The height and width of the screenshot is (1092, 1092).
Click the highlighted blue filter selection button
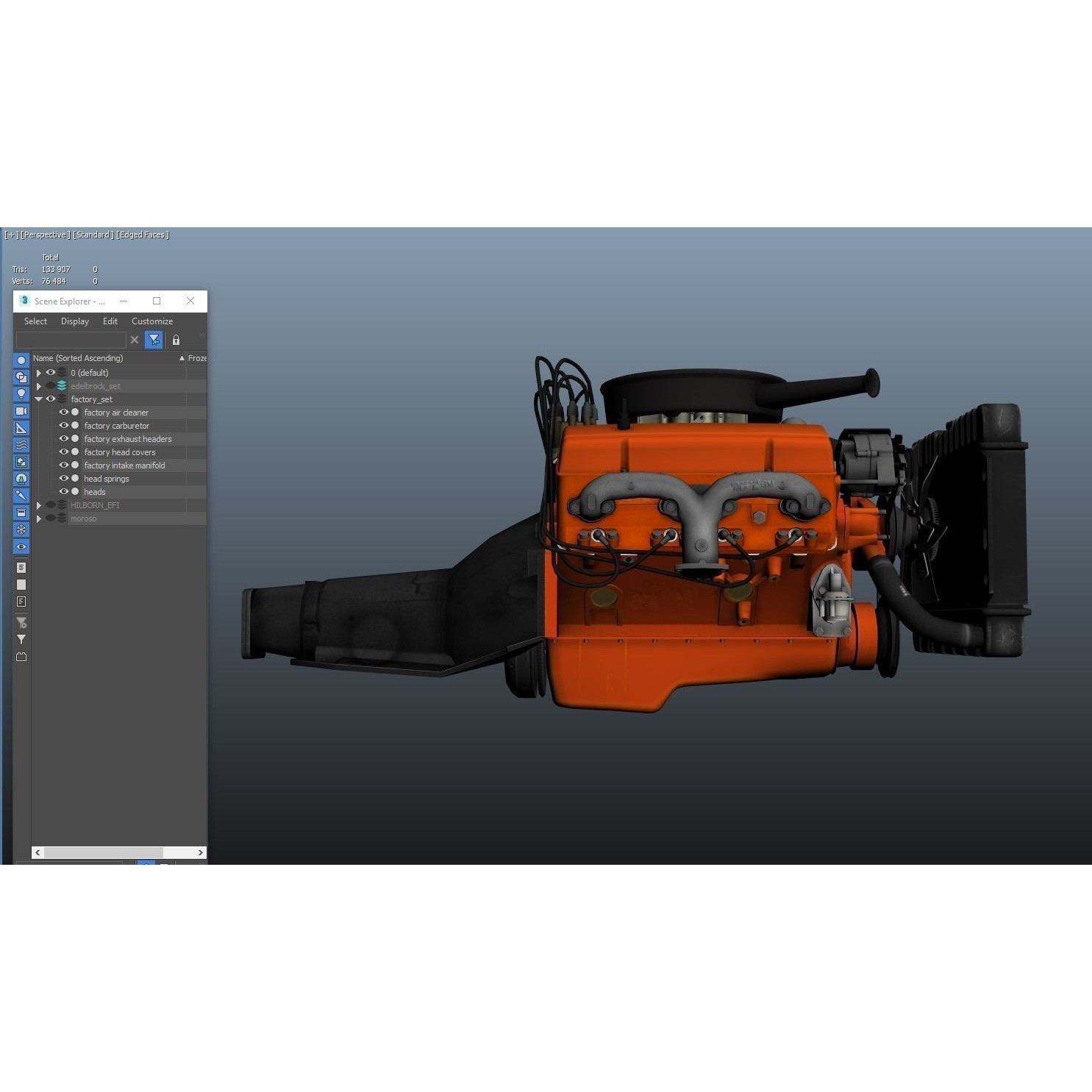154,340
